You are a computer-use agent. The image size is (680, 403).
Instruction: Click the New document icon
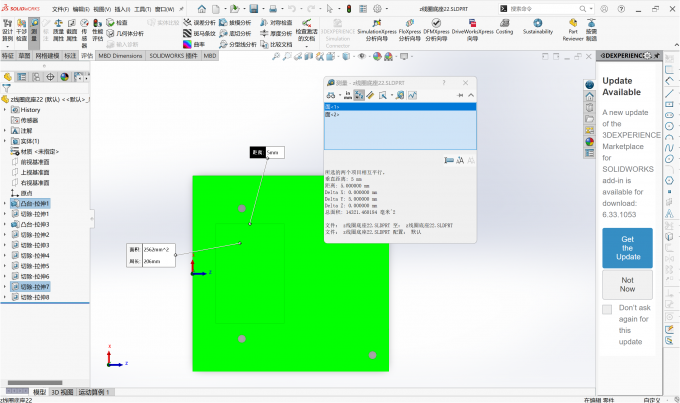(216, 9)
